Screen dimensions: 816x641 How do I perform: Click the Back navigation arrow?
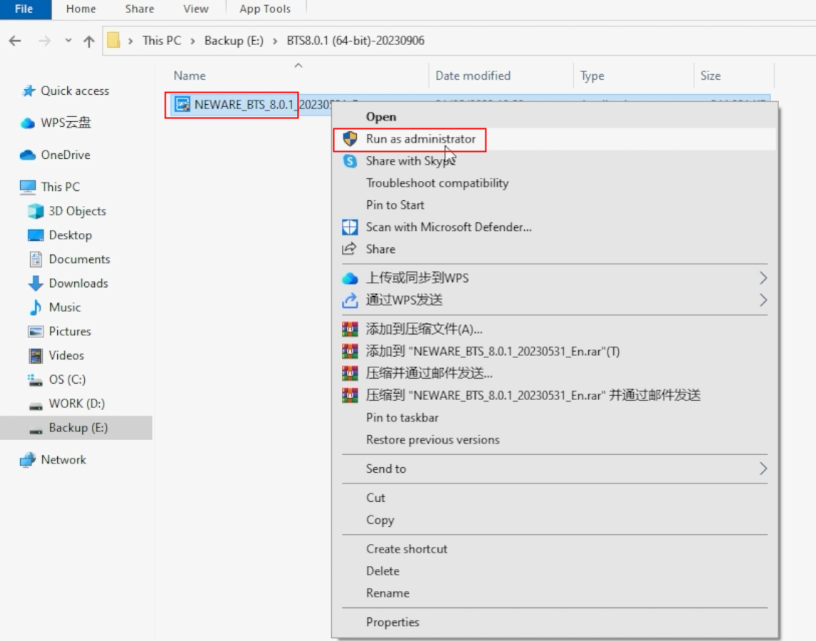pos(15,41)
